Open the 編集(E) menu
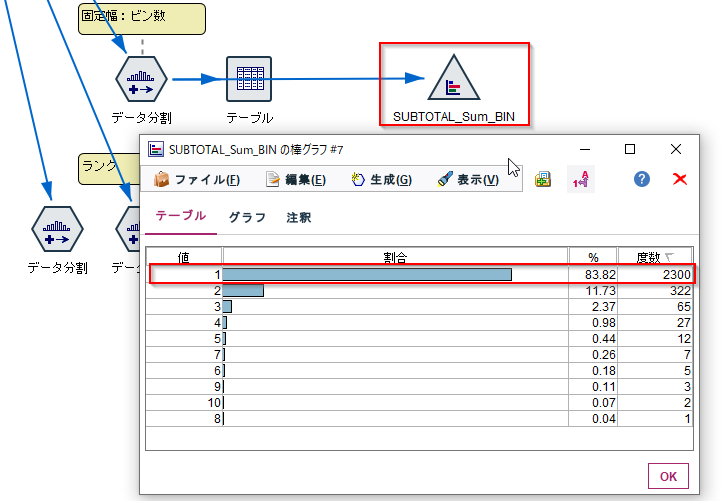 click(296, 179)
